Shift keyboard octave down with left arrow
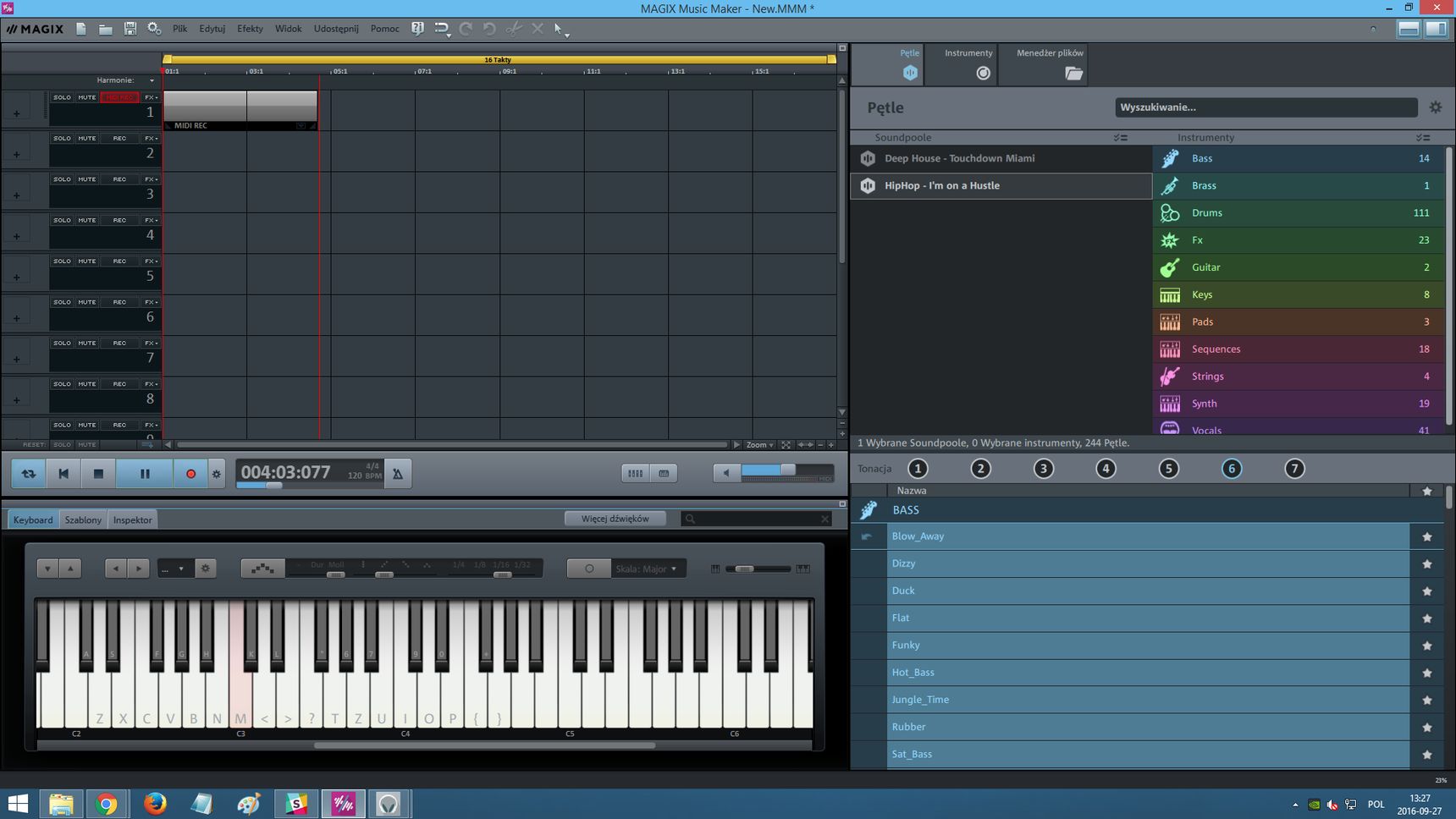1456x819 pixels. pos(115,569)
